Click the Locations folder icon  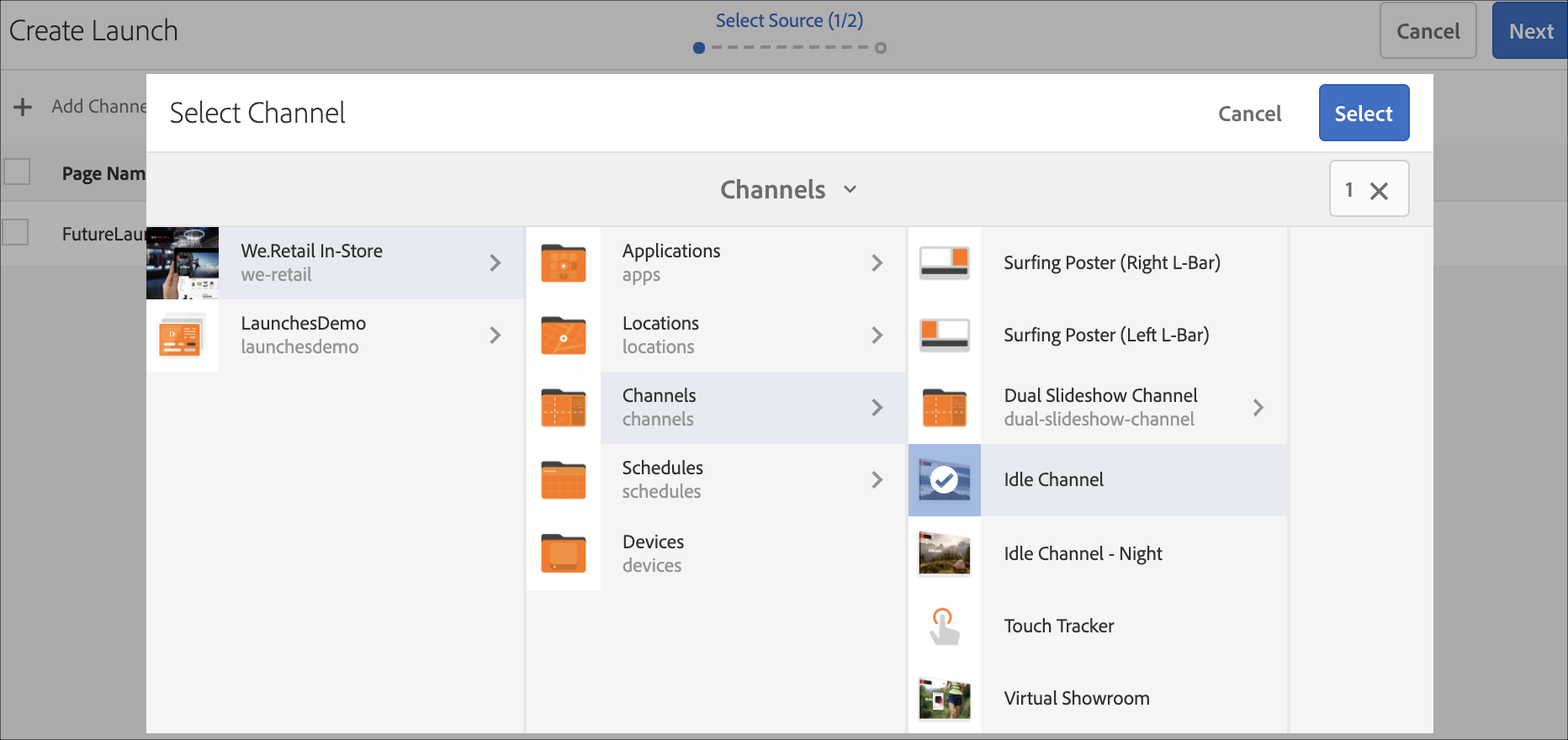point(563,336)
